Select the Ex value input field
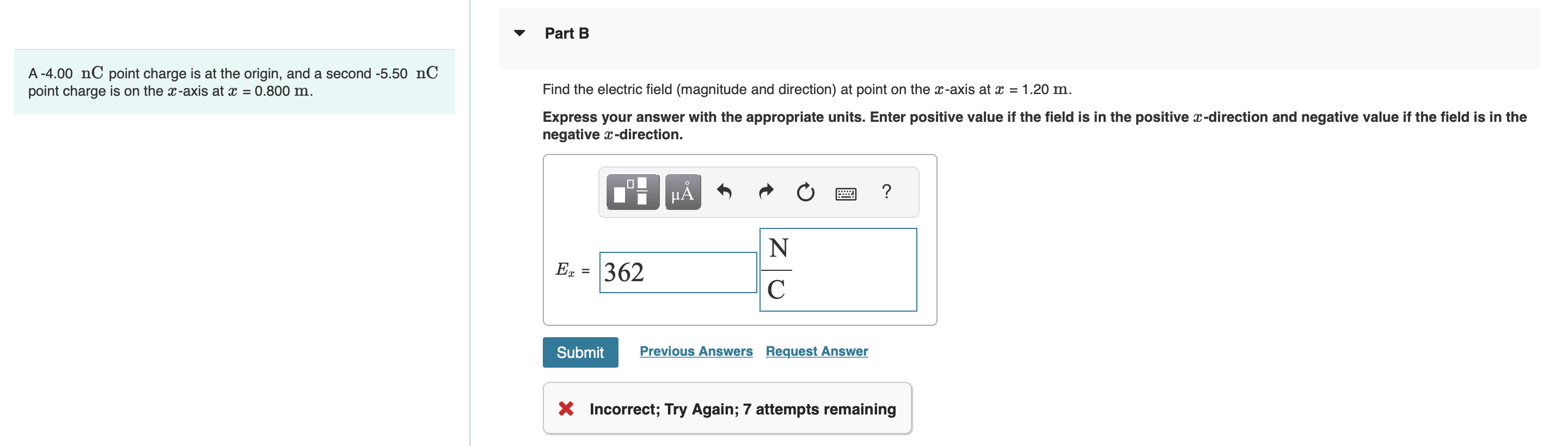The width and height of the screenshot is (1568, 446). (677, 272)
